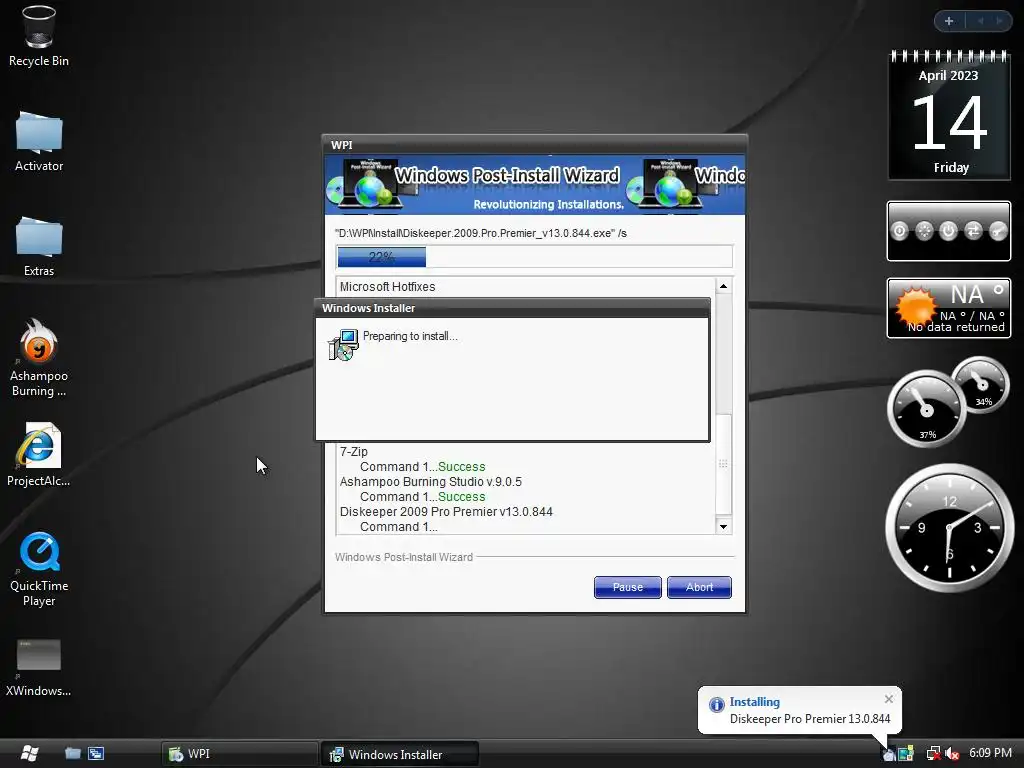
Task: Click 'Diskeeper Pro Premier 13.0.844' balloon text
Action: pyautogui.click(x=810, y=719)
